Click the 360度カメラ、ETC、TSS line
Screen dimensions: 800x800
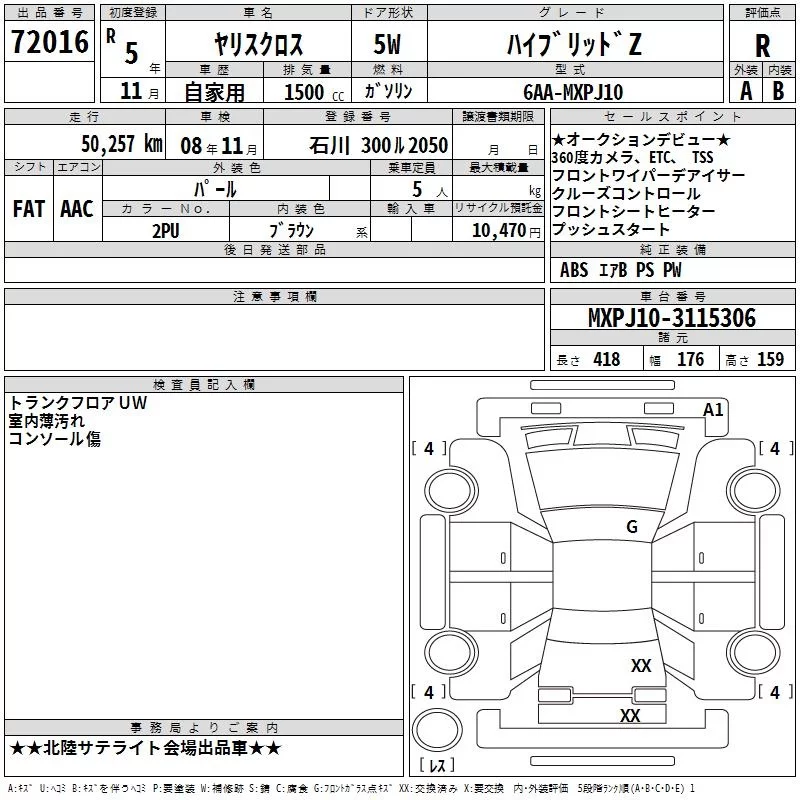[633, 157]
